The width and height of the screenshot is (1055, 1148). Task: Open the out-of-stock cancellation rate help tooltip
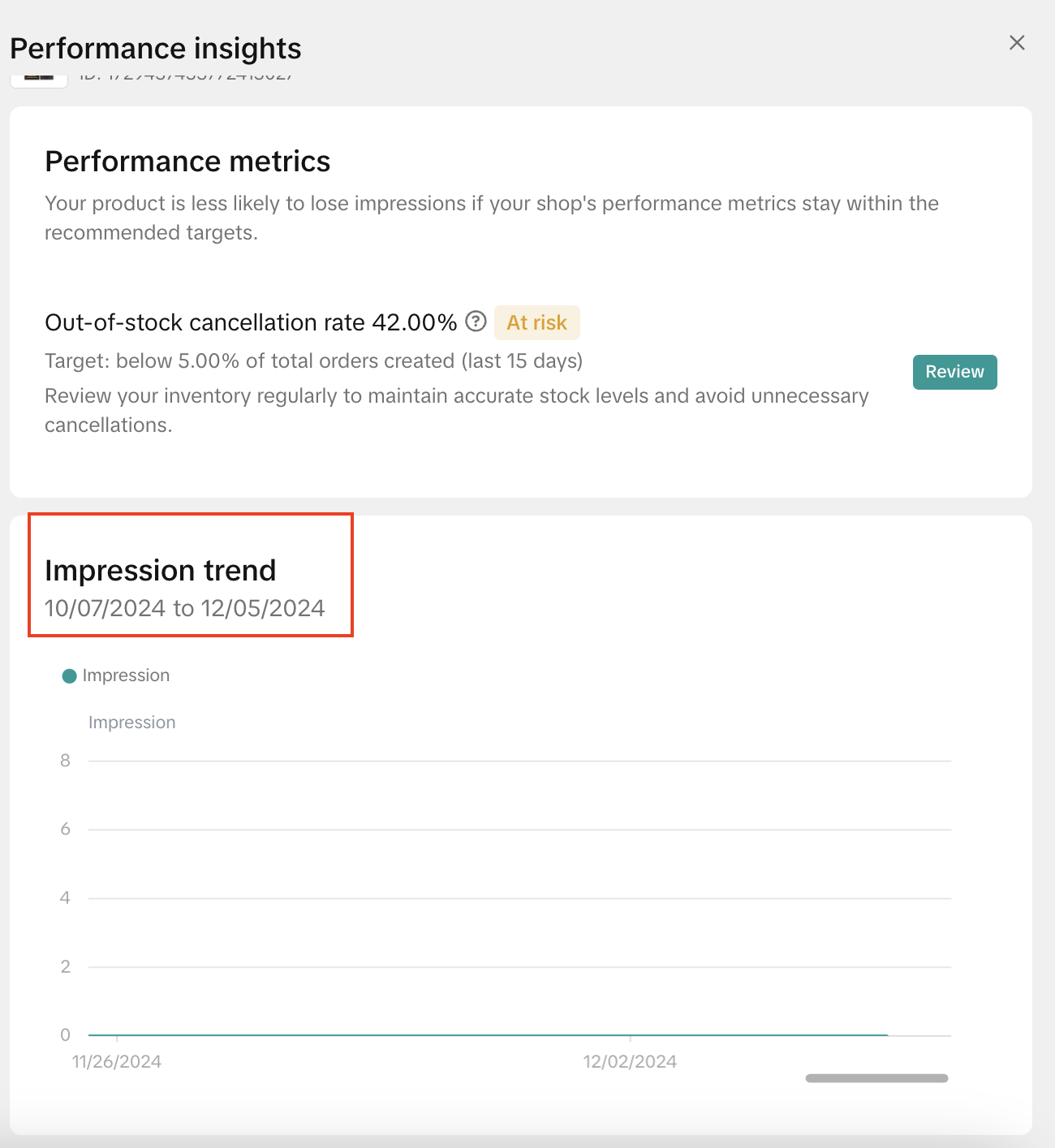pos(476,322)
